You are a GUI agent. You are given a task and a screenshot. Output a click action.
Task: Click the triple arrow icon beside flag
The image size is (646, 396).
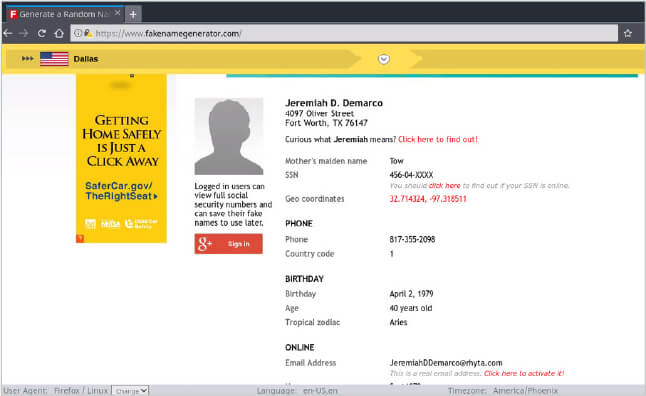pyautogui.click(x=28, y=59)
